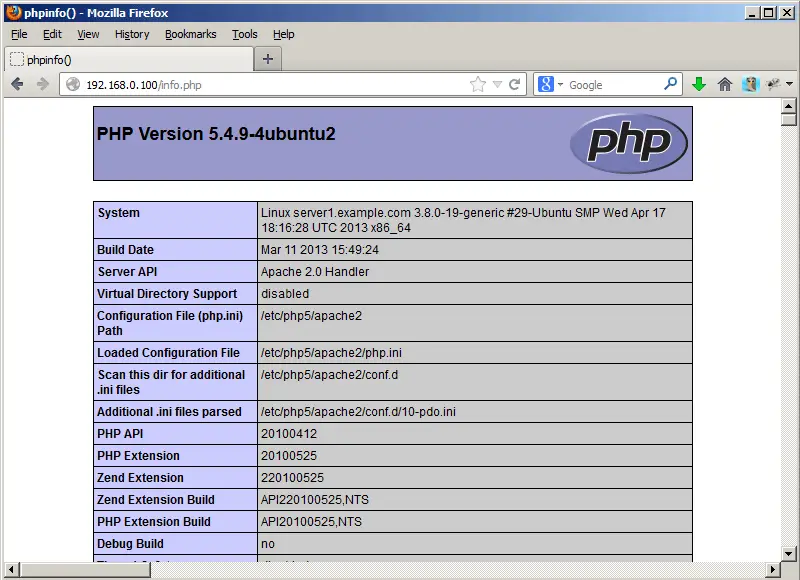Open the Tools menu

(x=245, y=34)
